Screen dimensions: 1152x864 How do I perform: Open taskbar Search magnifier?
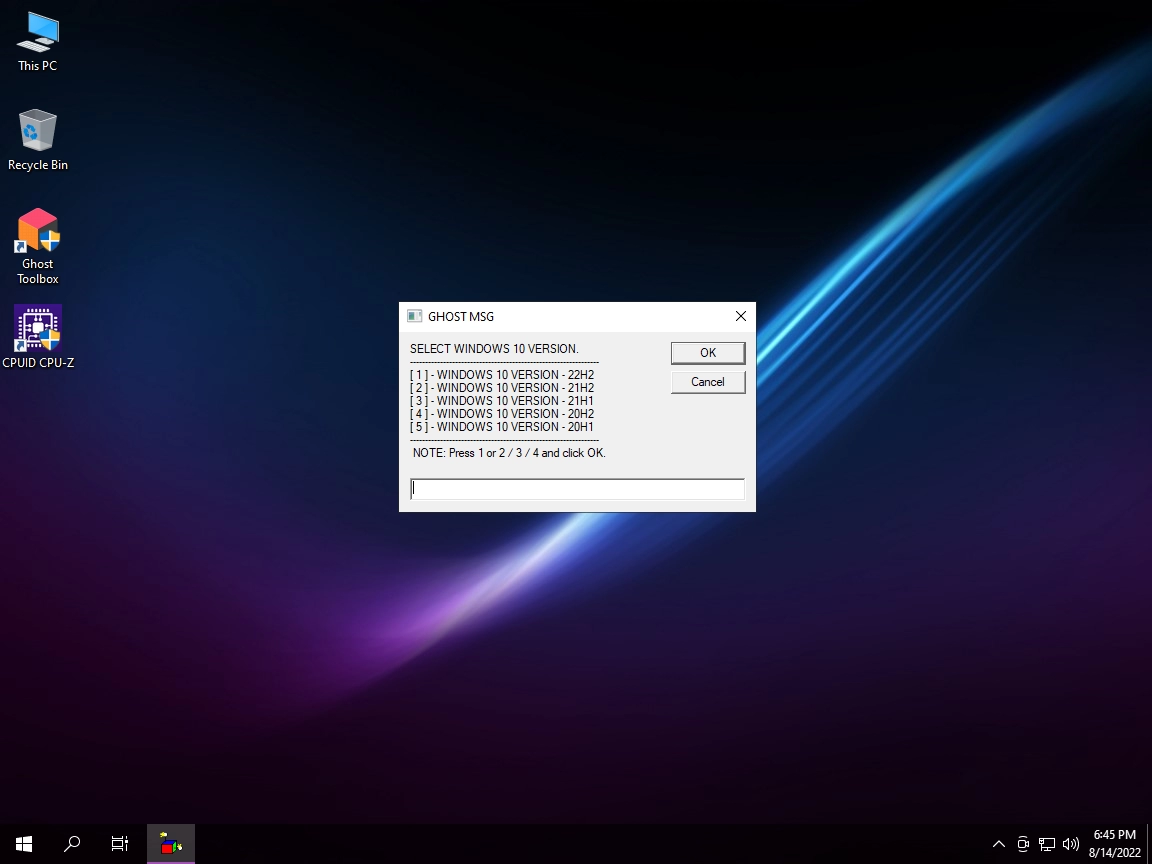pyautogui.click(x=72, y=843)
